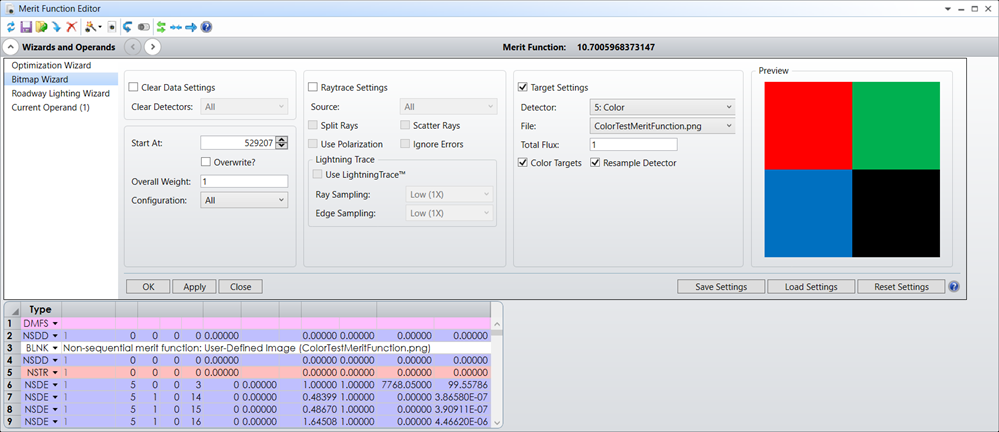Enable the Clear Data Settings checkbox
Viewport: 999px width, 432px height.
(x=134, y=88)
